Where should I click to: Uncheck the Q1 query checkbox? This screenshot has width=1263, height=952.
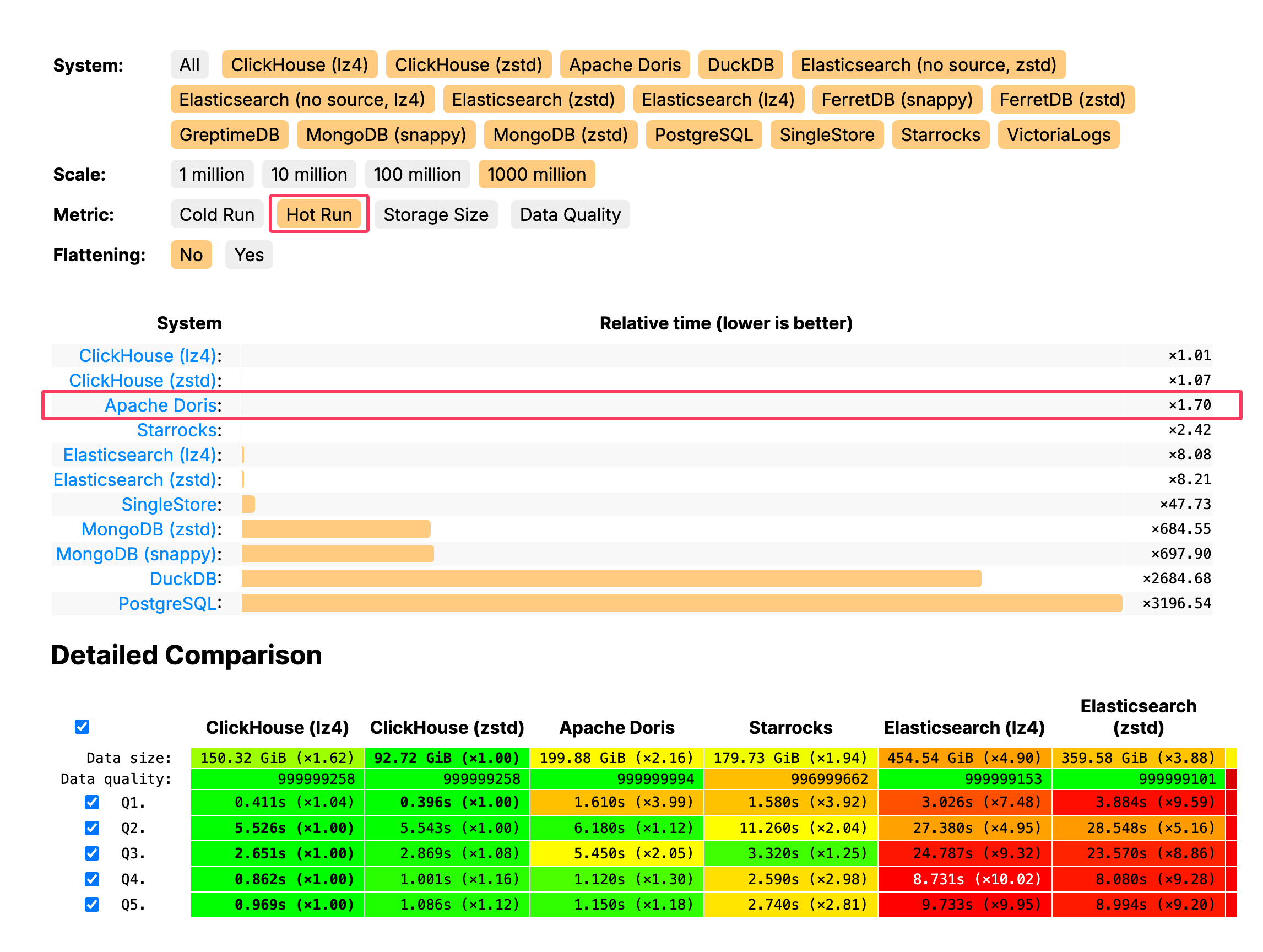[x=92, y=802]
